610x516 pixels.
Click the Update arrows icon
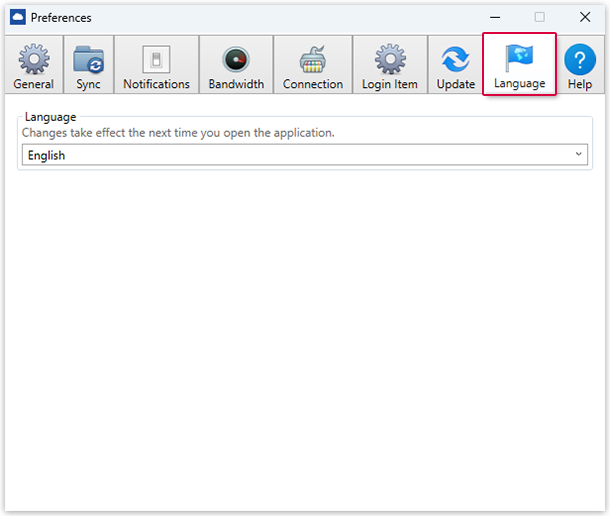[x=455, y=59]
